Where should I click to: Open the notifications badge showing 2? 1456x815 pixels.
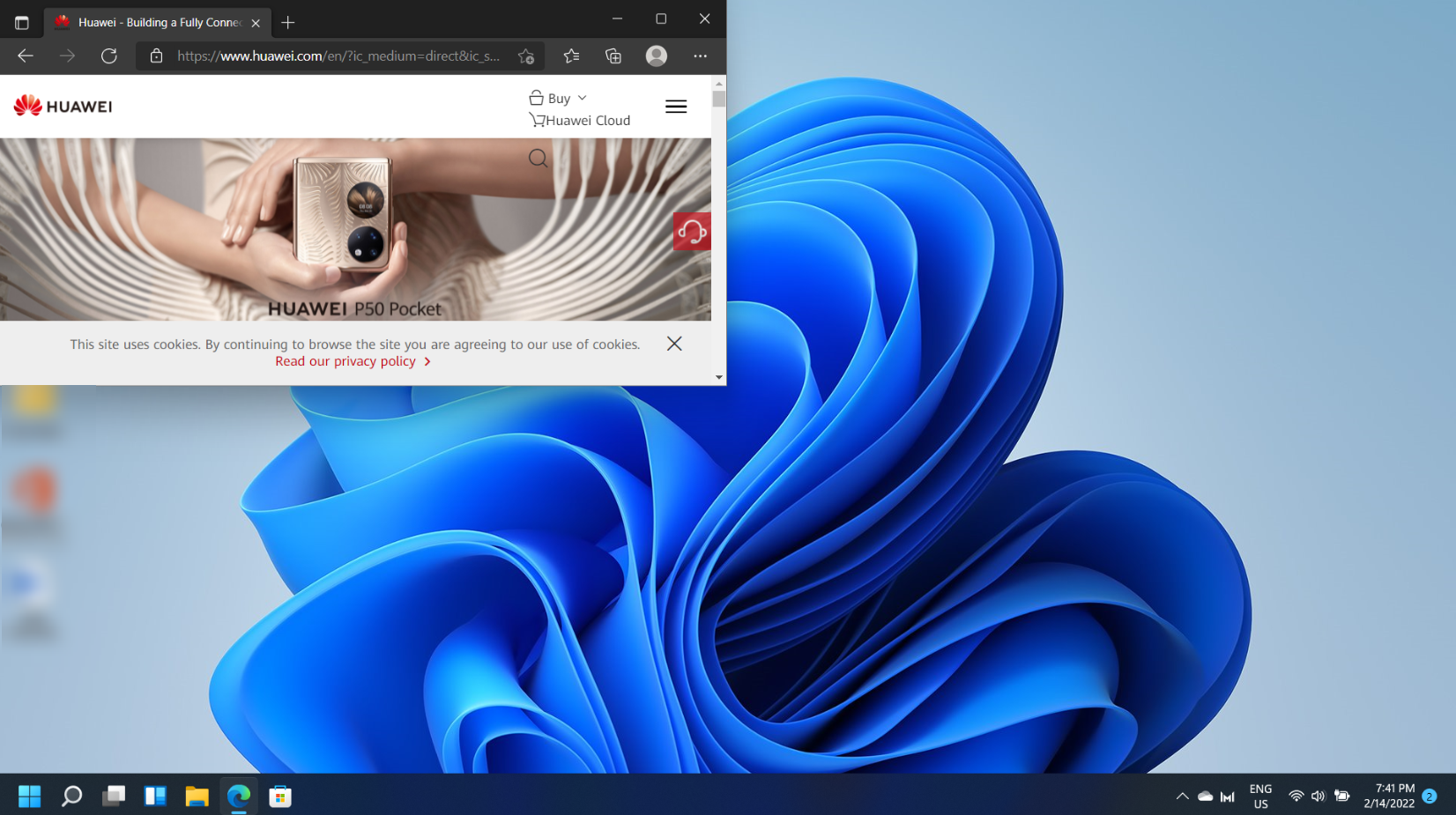pos(1430,796)
